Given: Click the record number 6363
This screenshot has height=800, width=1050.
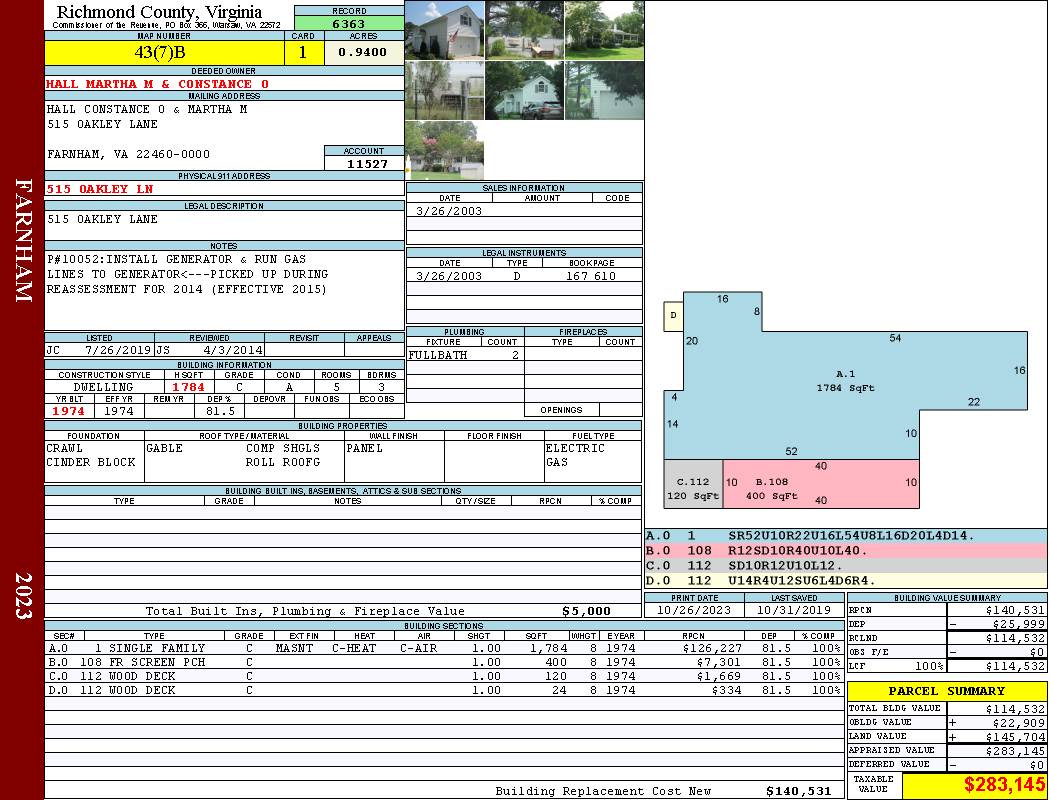Looking at the screenshot, I should (x=349, y=24).
